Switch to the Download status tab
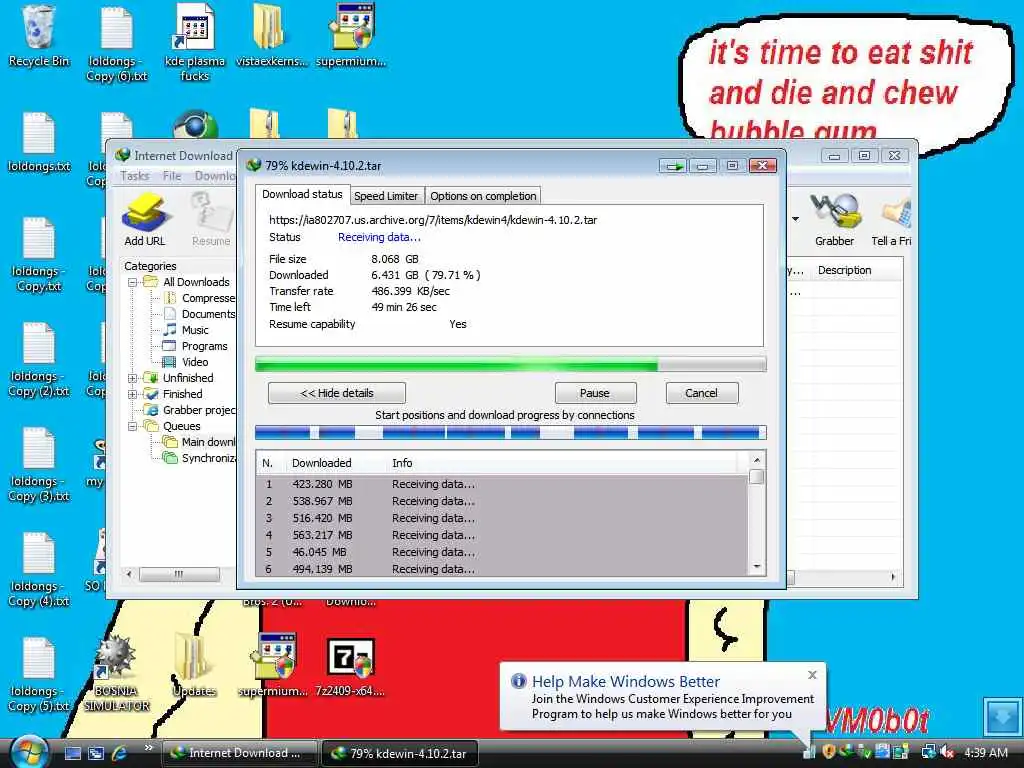Viewport: 1024px width, 768px height. click(x=302, y=194)
